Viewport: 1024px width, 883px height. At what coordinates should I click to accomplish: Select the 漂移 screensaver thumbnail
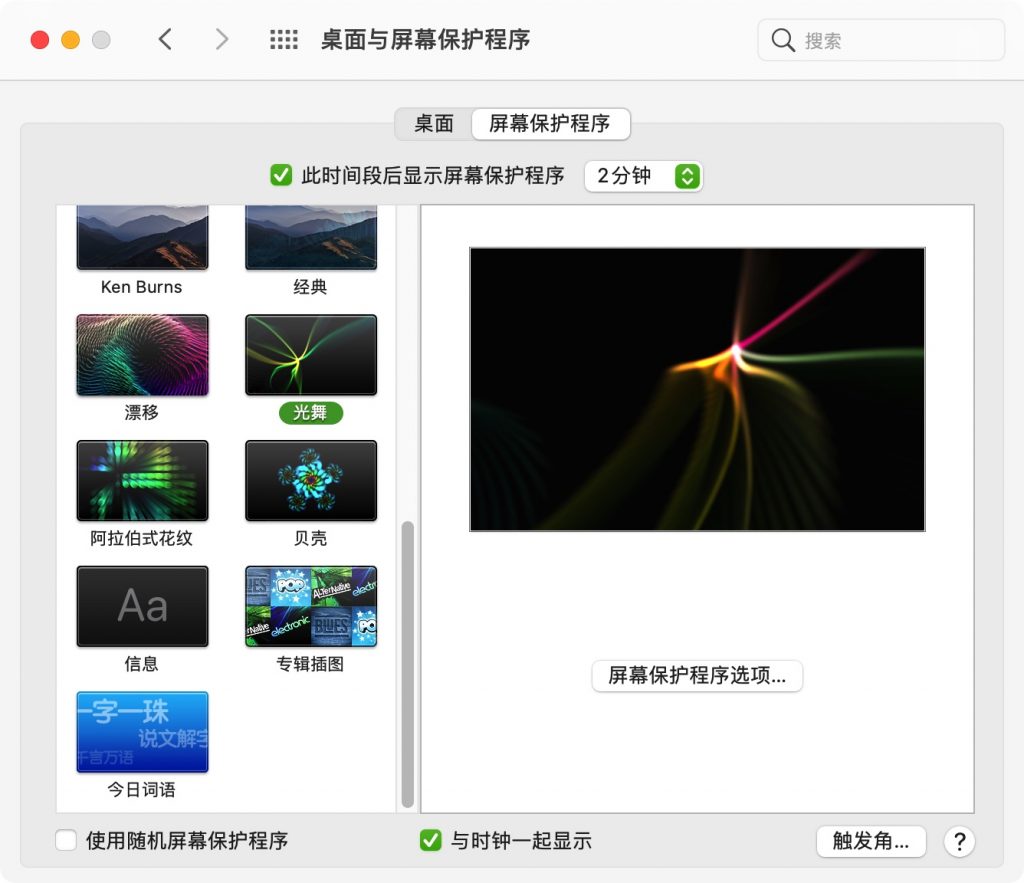pos(142,355)
